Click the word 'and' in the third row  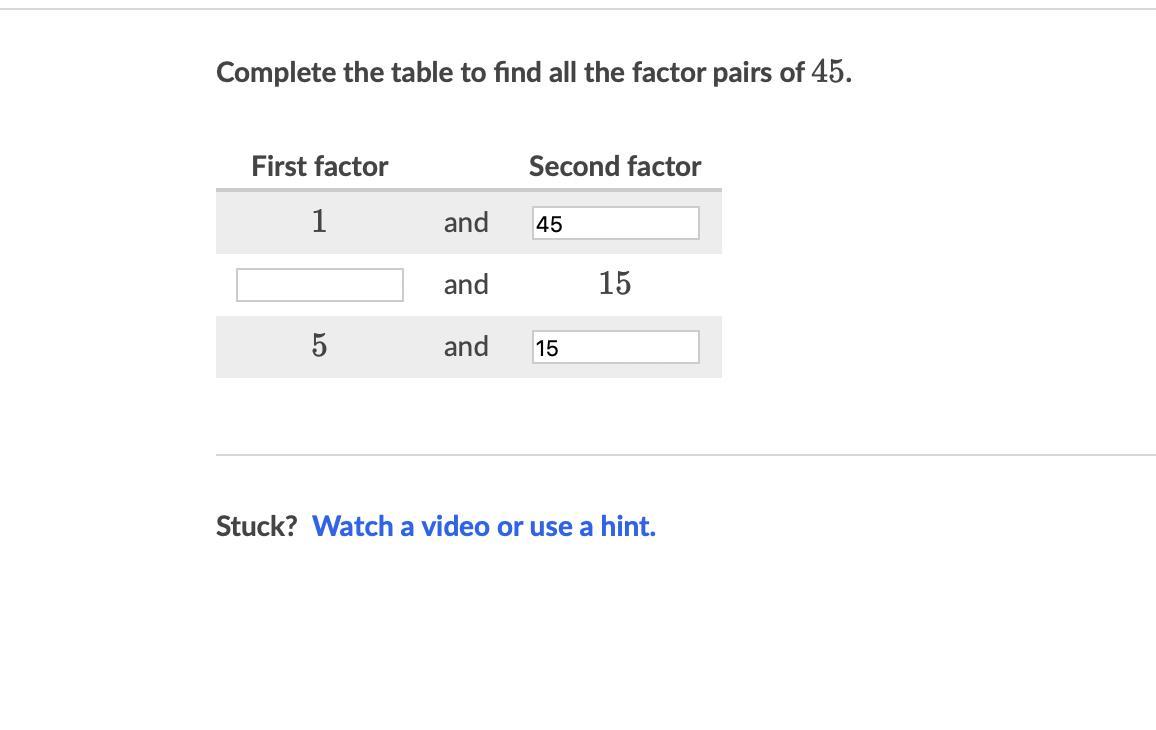(x=466, y=346)
